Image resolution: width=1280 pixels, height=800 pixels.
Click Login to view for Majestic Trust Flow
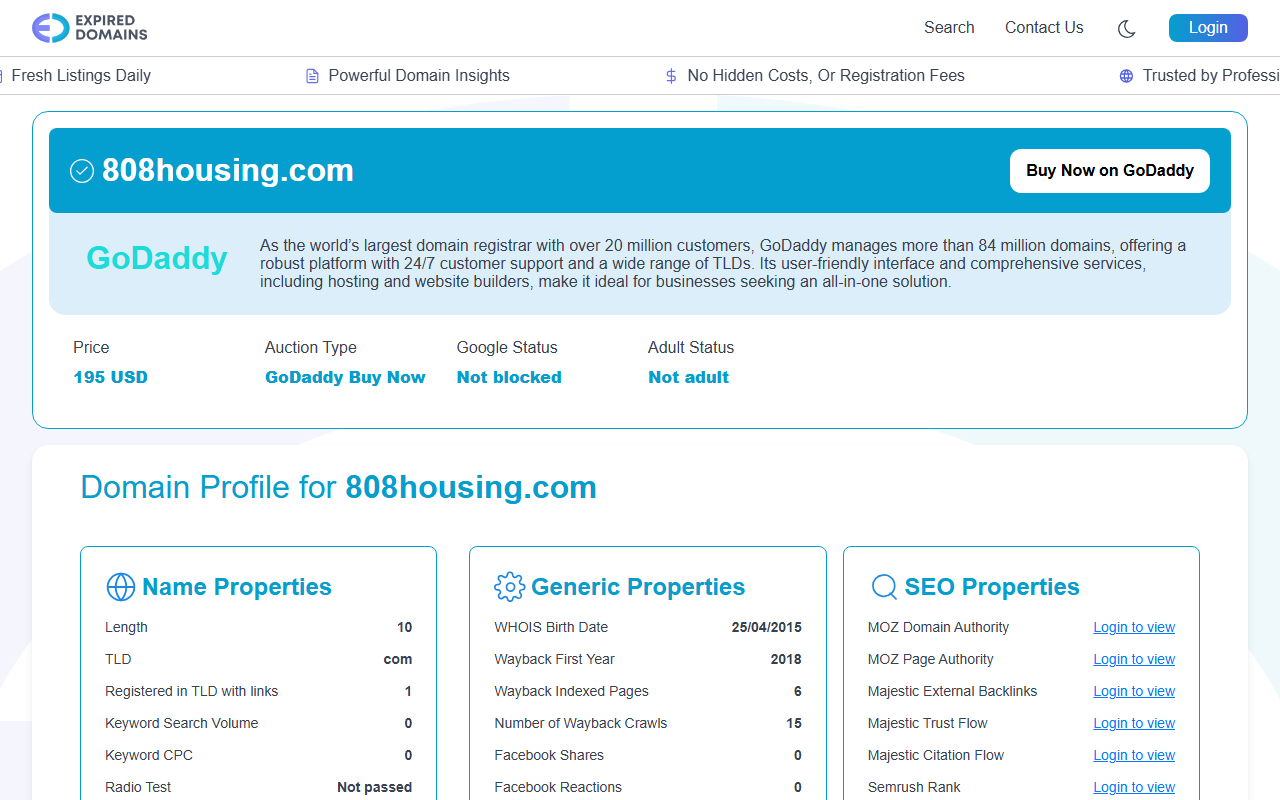point(1134,723)
